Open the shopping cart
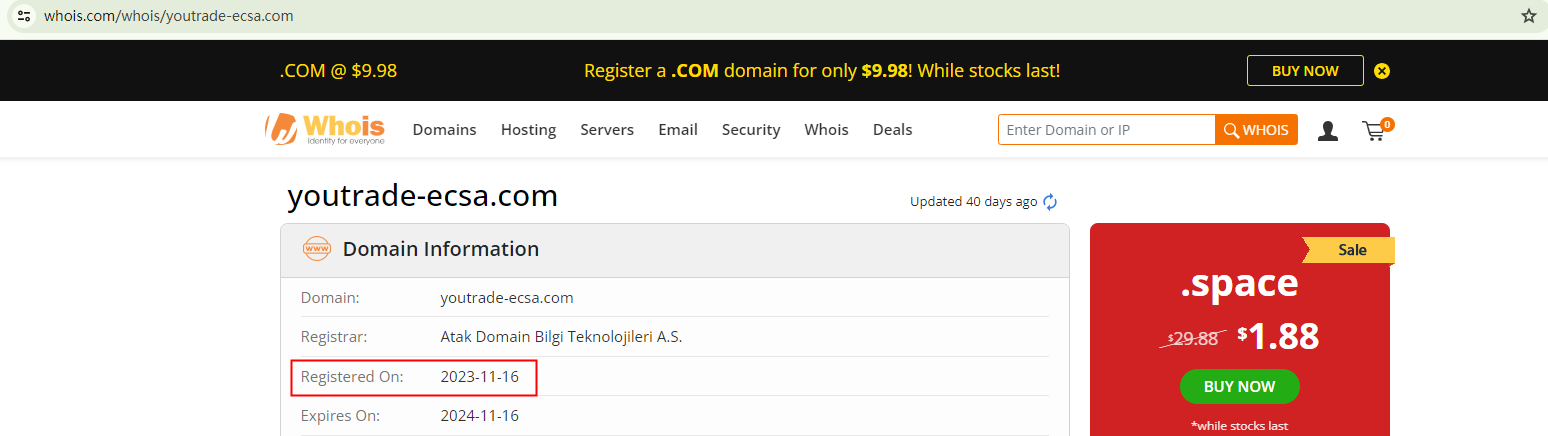The image size is (1548, 436). click(1375, 130)
